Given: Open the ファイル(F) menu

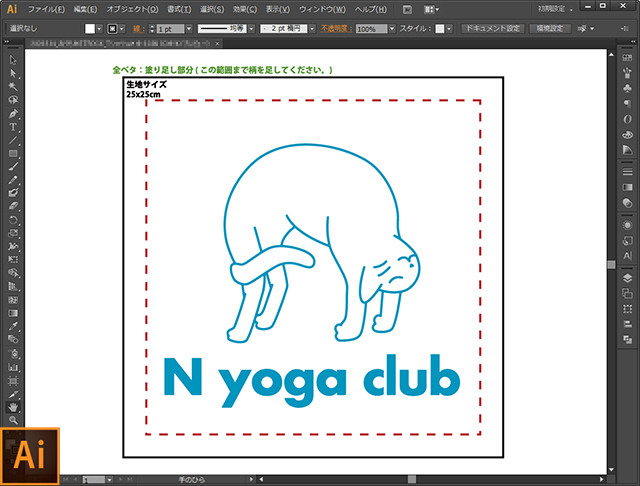Looking at the screenshot, I should 45,9.
